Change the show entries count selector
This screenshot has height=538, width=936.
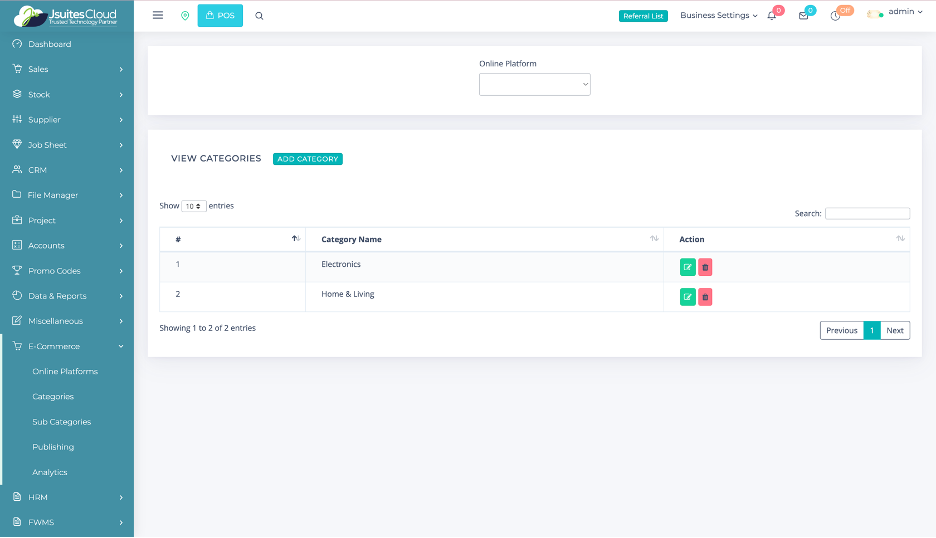coord(194,206)
